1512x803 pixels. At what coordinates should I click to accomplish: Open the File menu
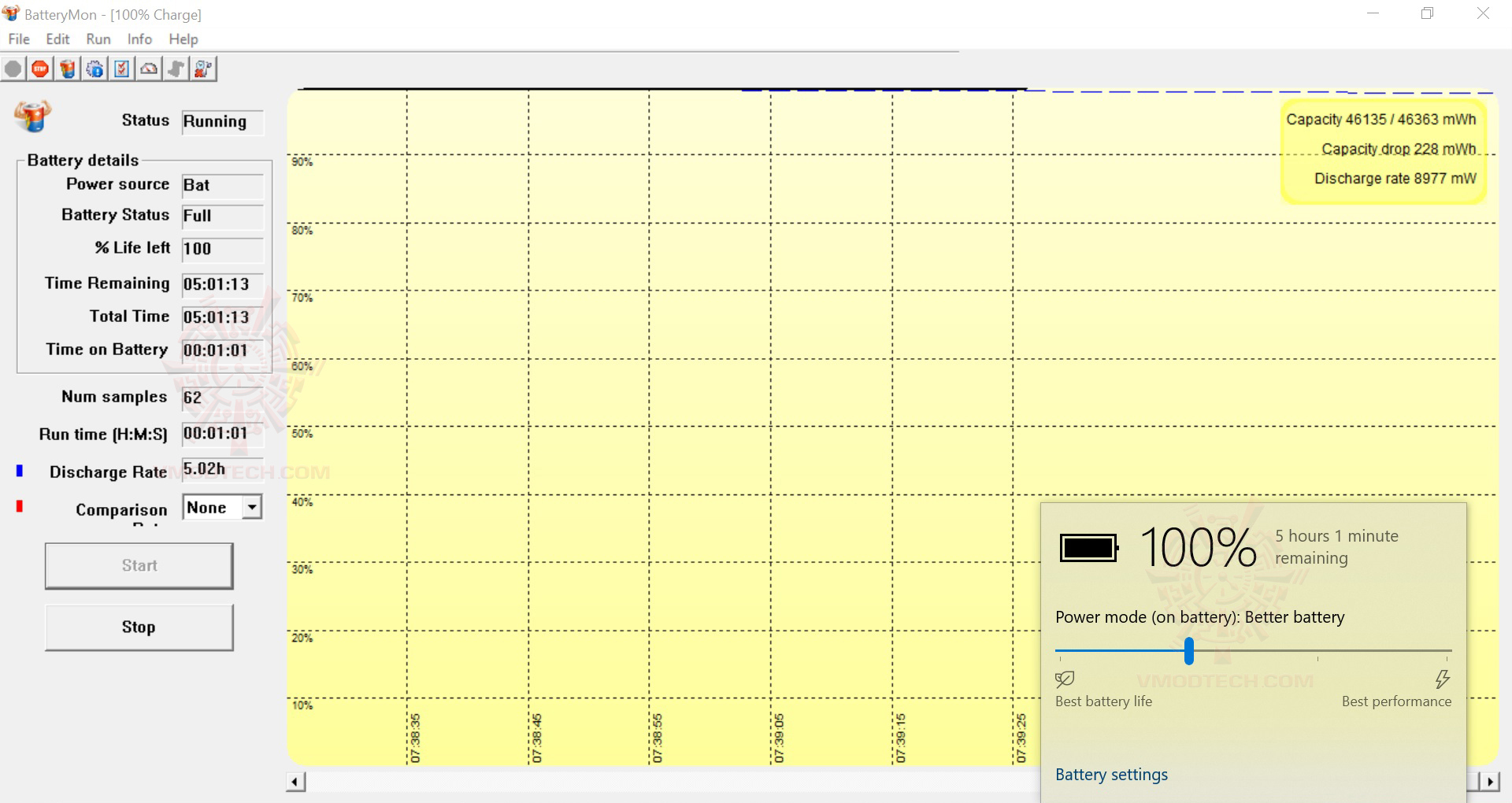19,39
